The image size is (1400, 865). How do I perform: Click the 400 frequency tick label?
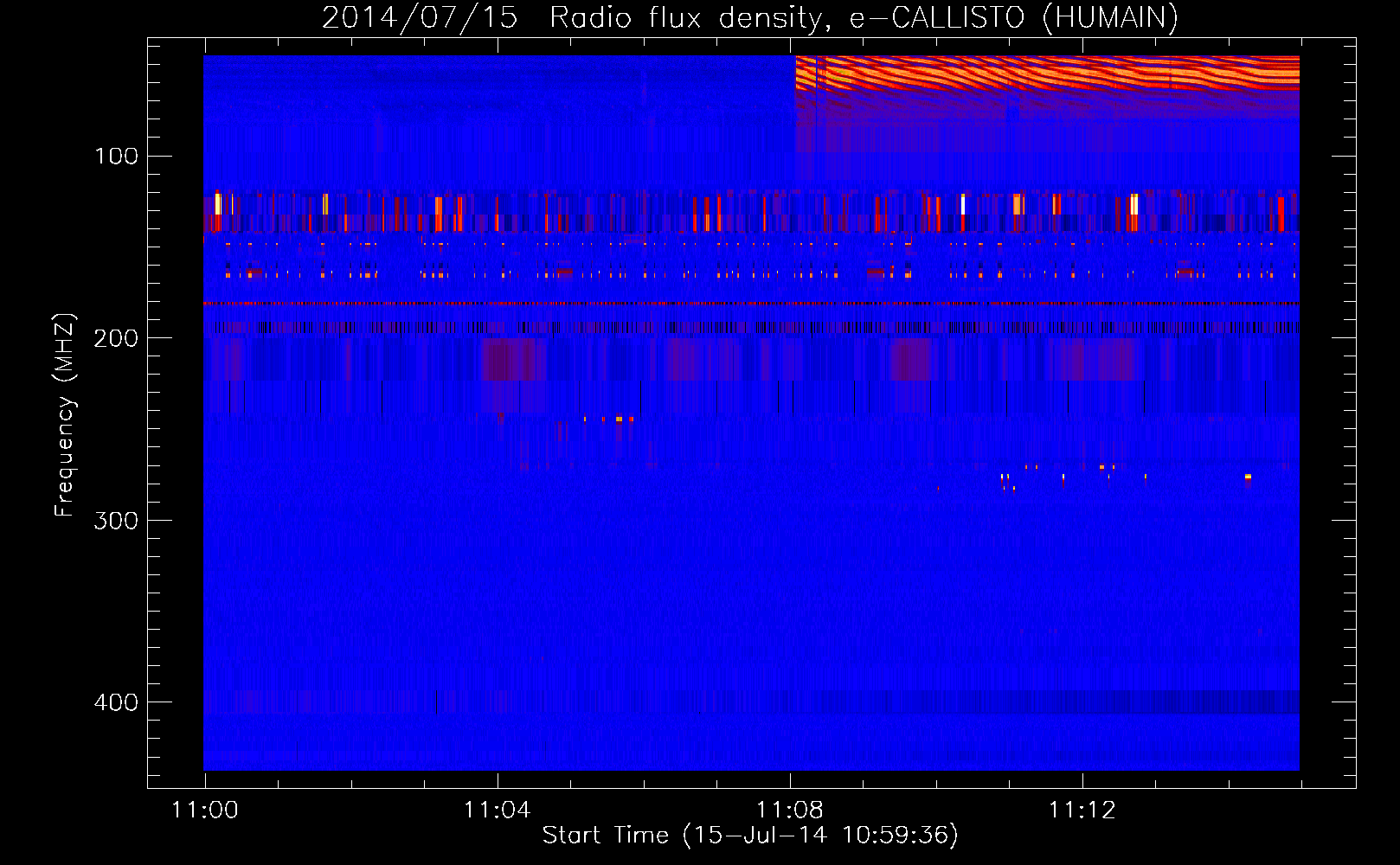pos(116,702)
